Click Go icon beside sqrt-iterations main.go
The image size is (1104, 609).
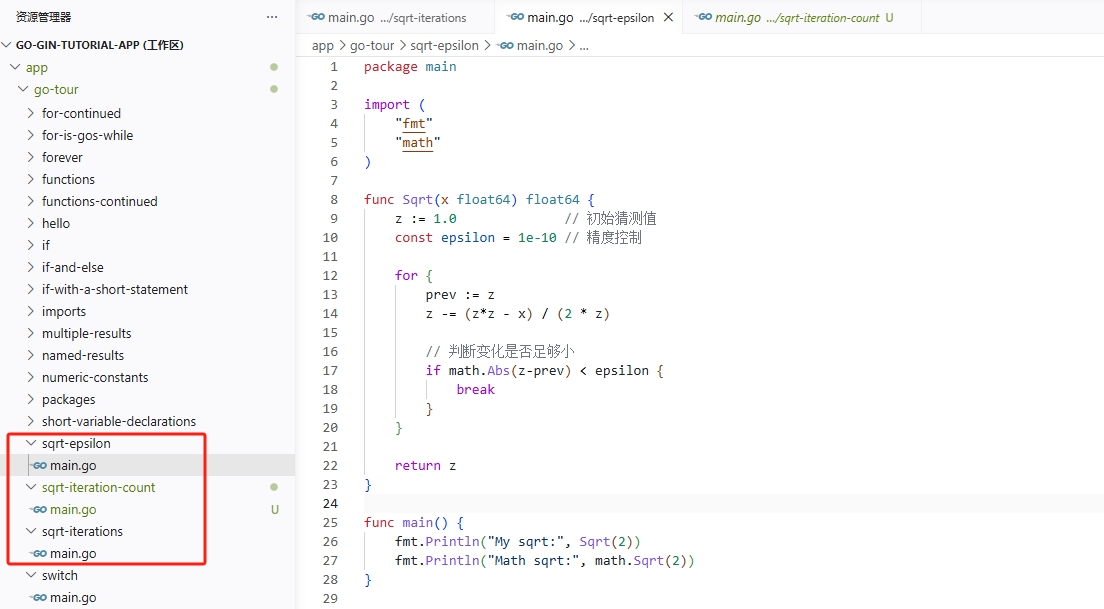(x=39, y=553)
